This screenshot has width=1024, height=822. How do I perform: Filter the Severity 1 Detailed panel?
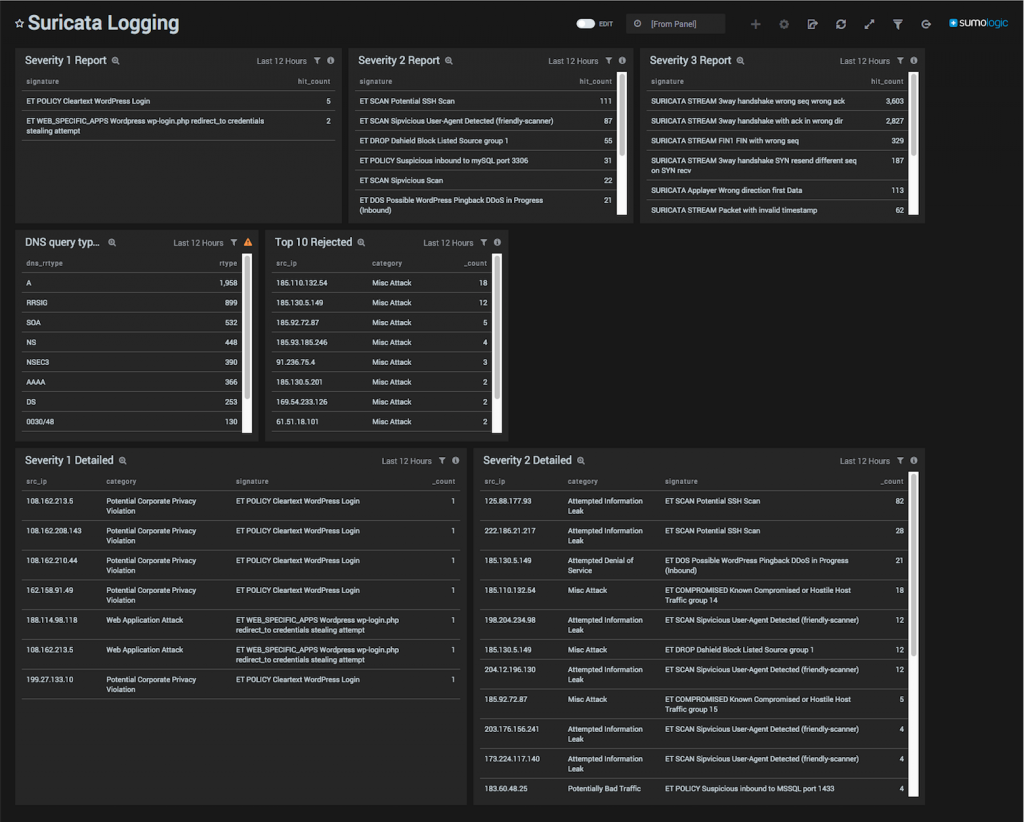point(442,461)
